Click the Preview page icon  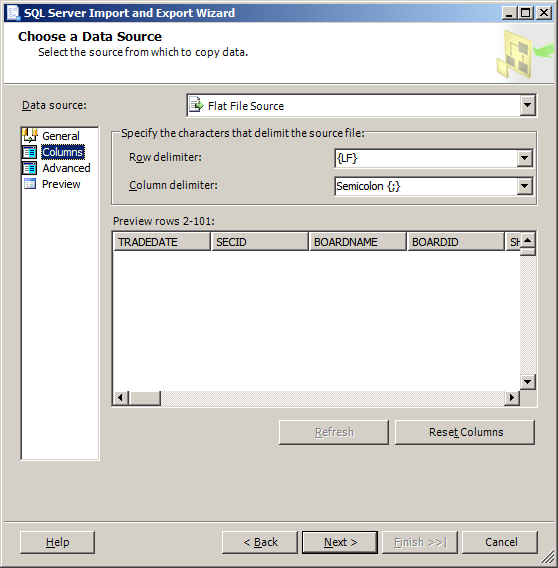30,184
